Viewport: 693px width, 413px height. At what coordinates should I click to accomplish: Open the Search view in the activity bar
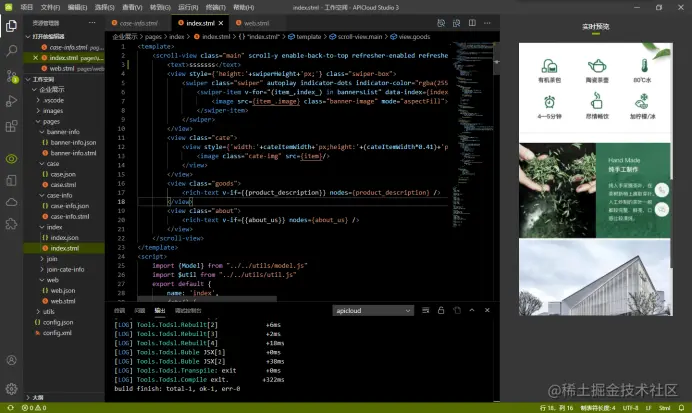click(x=11, y=51)
